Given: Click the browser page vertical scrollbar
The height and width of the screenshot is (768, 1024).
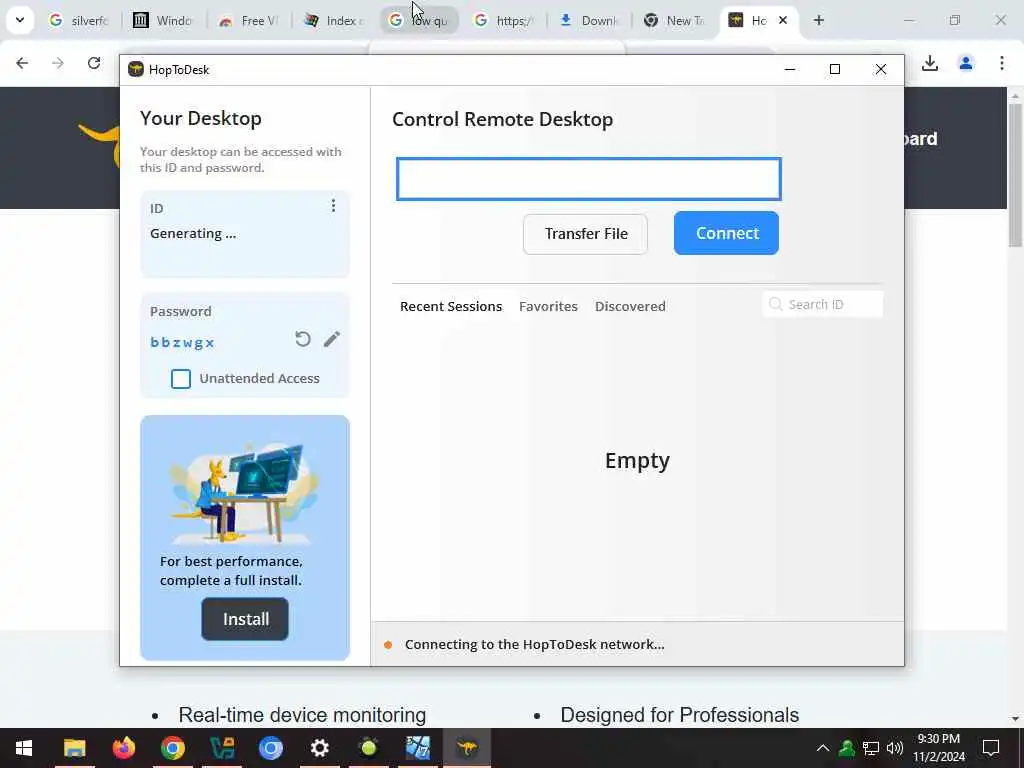Looking at the screenshot, I should tap(1015, 175).
